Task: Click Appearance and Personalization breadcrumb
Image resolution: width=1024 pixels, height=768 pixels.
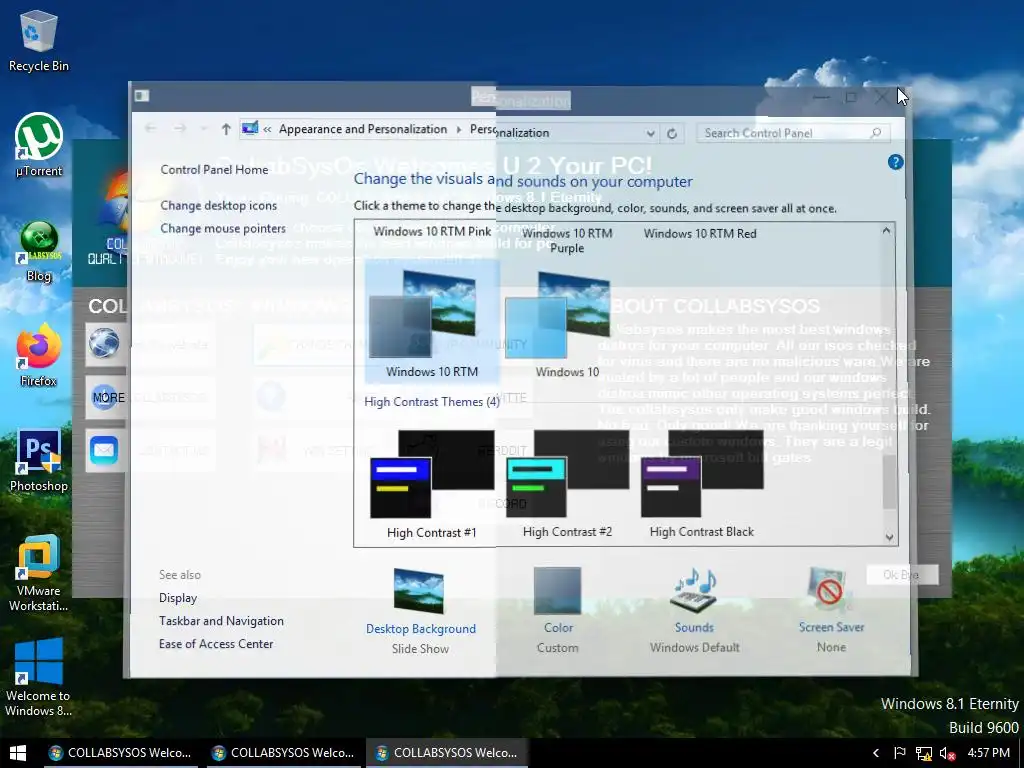Action: point(363,129)
